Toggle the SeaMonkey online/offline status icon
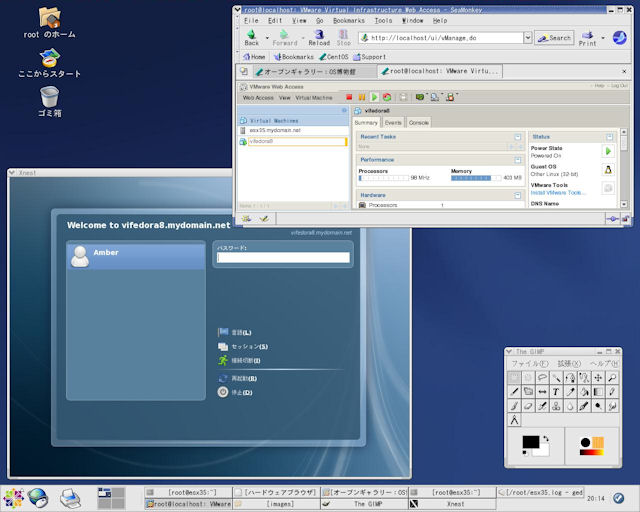The height and width of the screenshot is (512, 640). (612, 219)
